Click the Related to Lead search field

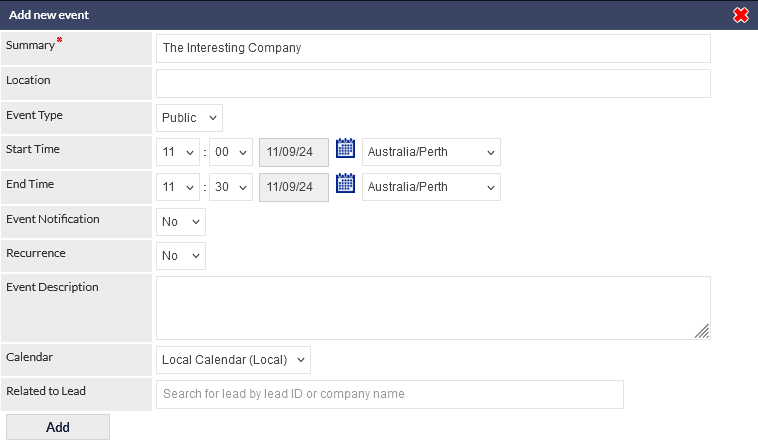390,394
